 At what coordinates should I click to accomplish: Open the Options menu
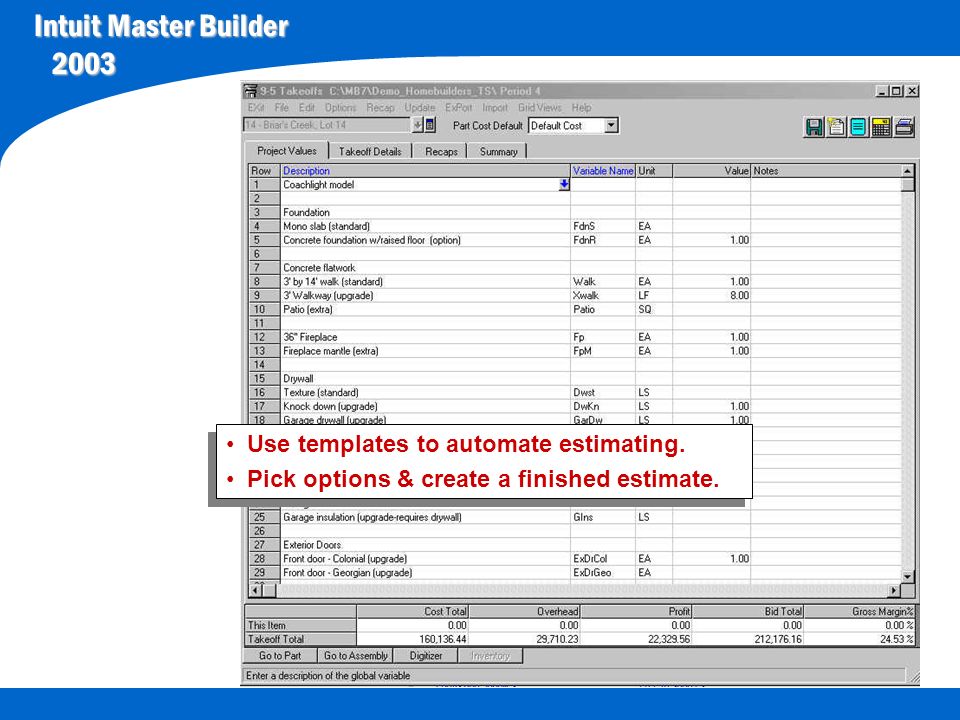[340, 108]
